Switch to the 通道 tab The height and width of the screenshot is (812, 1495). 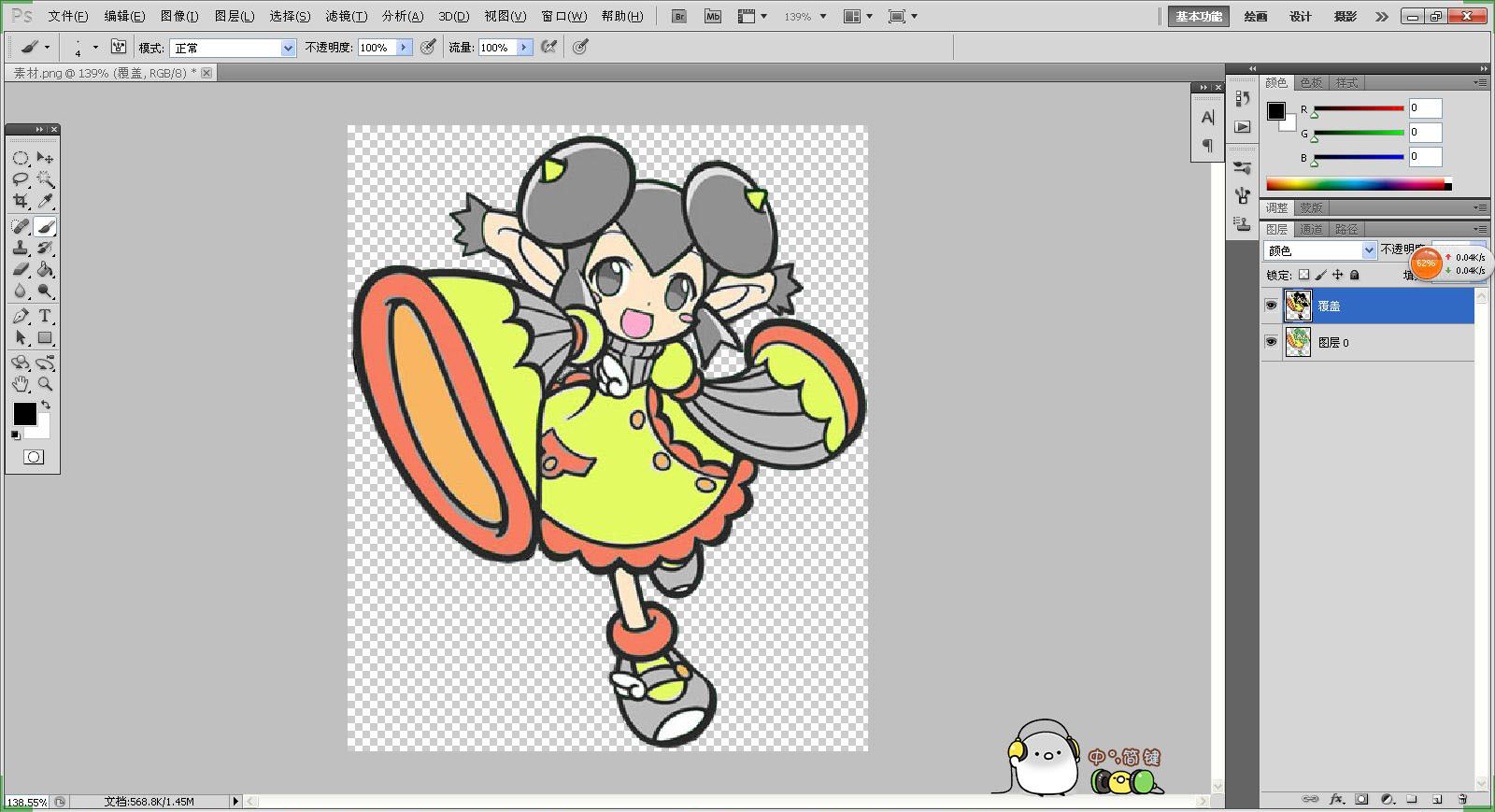[x=1311, y=229]
